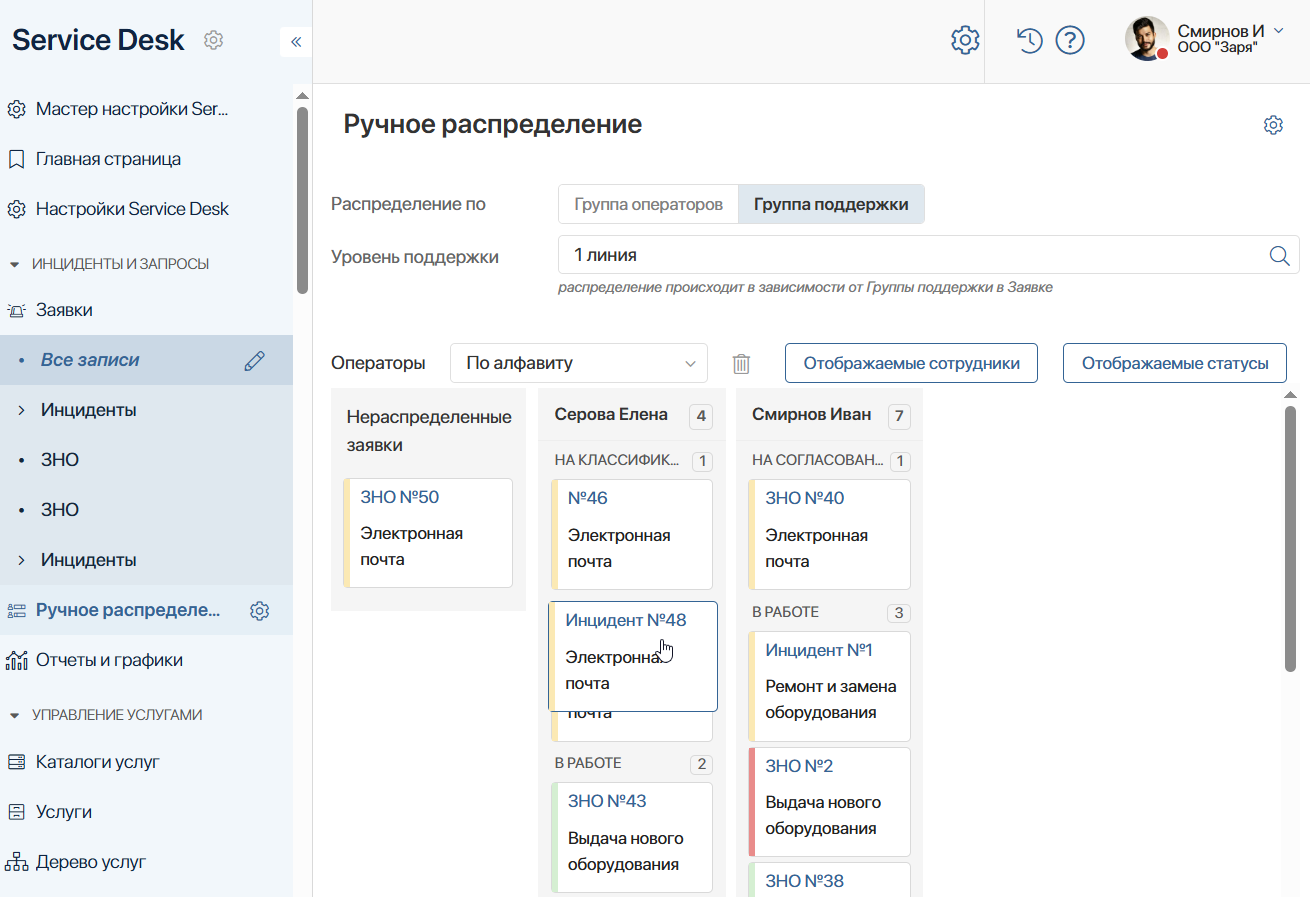Open the ЗНО №50 unassigned card

428,533
